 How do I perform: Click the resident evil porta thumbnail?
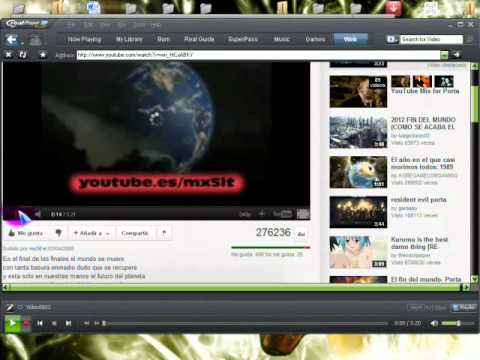tap(358, 212)
